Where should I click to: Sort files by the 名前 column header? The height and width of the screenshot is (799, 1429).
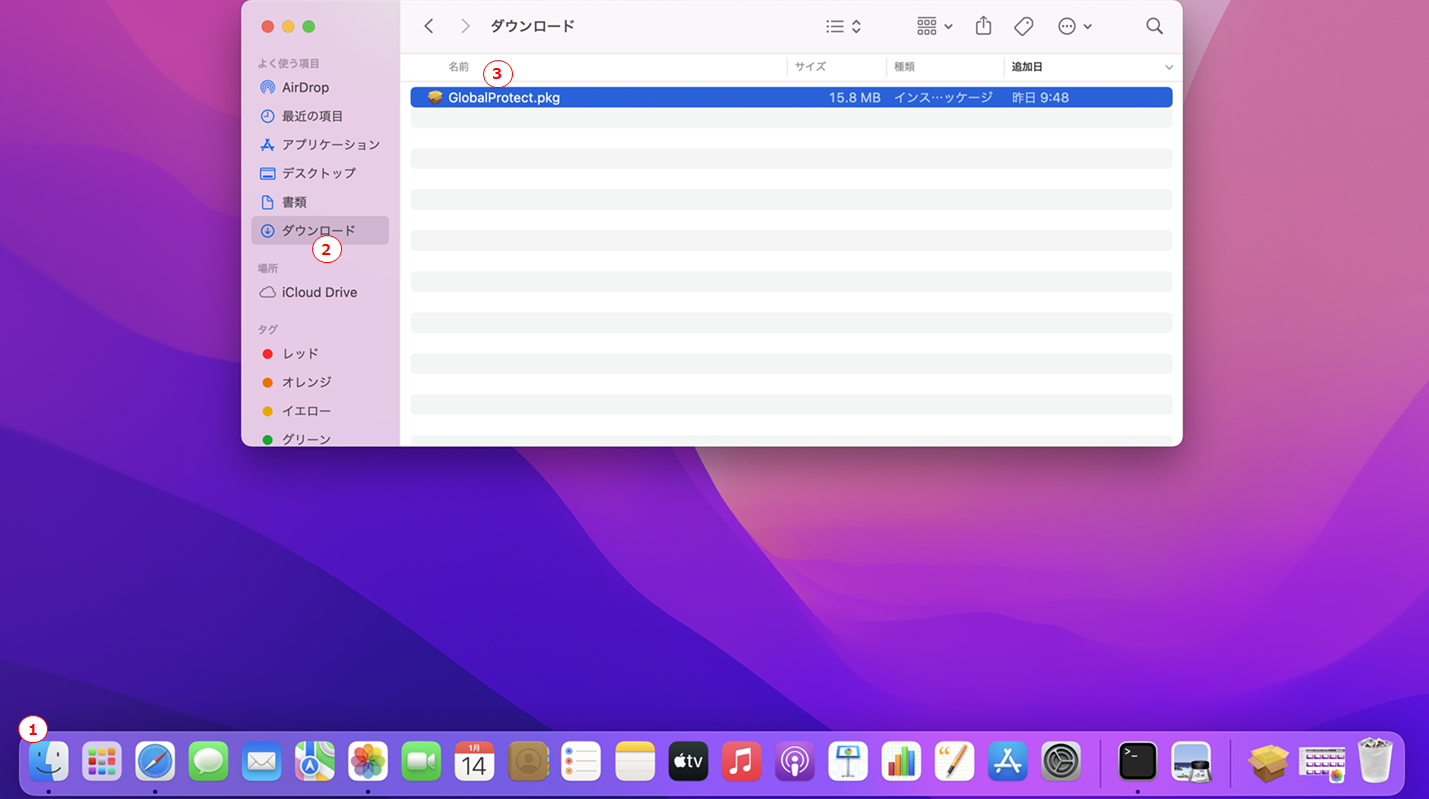[458, 67]
